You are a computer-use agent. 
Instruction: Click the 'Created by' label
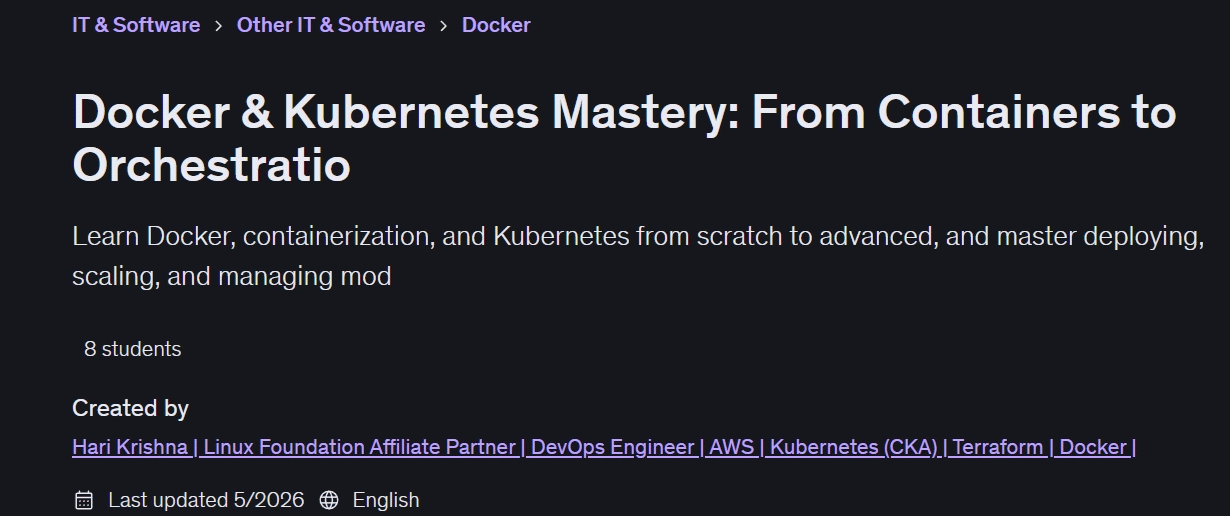pyautogui.click(x=130, y=408)
